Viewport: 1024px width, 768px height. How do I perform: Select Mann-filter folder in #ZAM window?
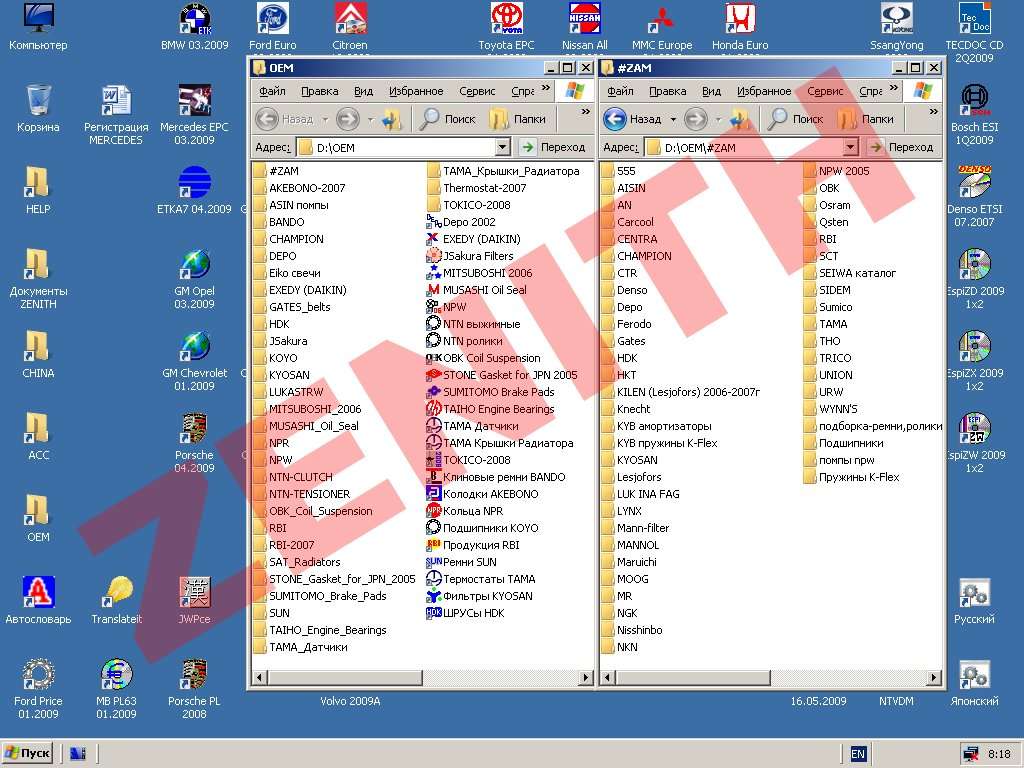(635, 528)
